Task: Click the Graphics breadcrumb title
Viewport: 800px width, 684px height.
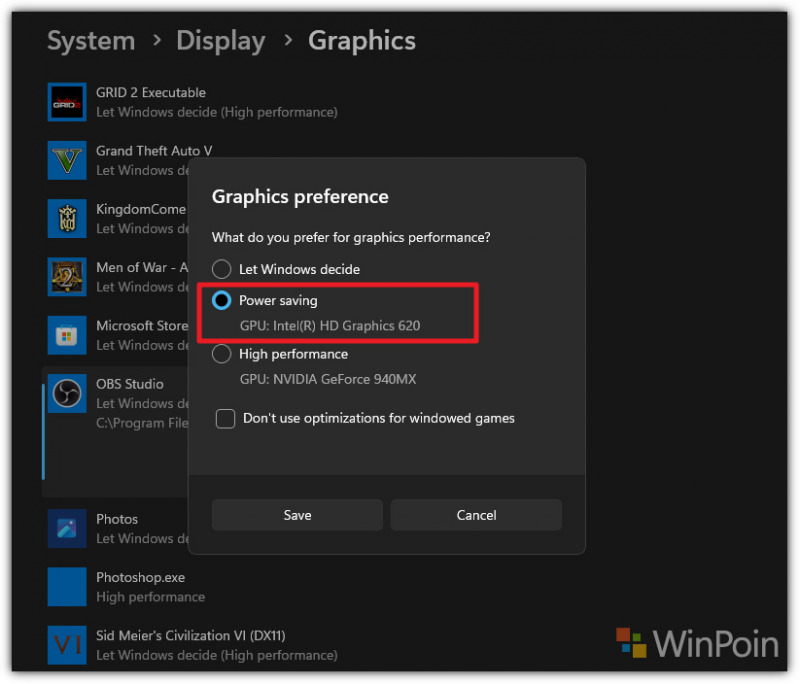Action: 362,41
